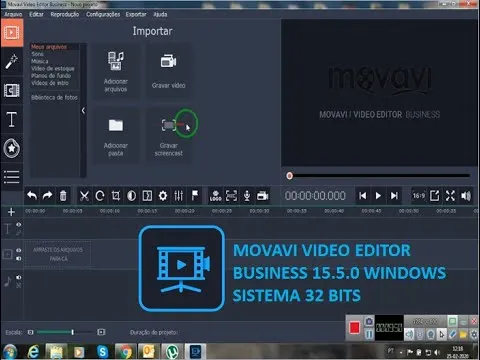The width and height of the screenshot is (480, 360).
Task: Select Biblioteca de fotos in import list
Action: tap(54, 97)
